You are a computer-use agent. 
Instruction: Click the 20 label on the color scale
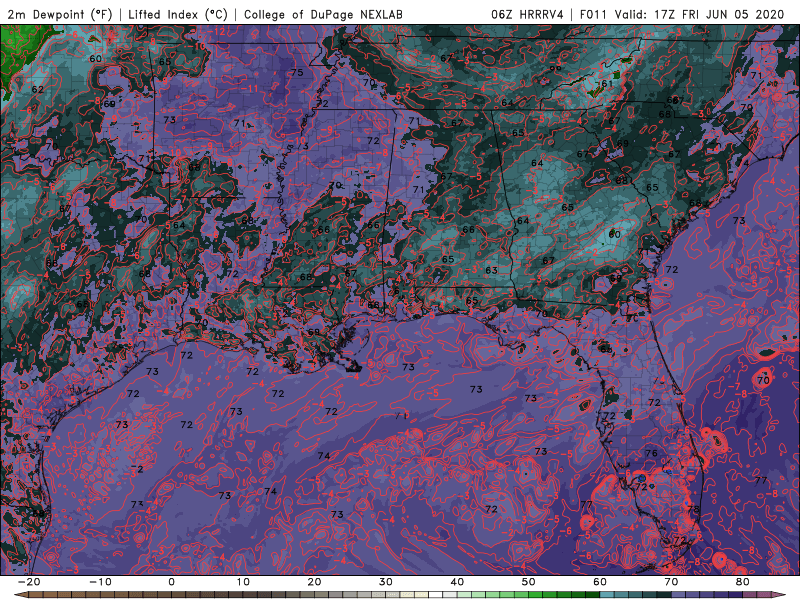pyautogui.click(x=314, y=582)
